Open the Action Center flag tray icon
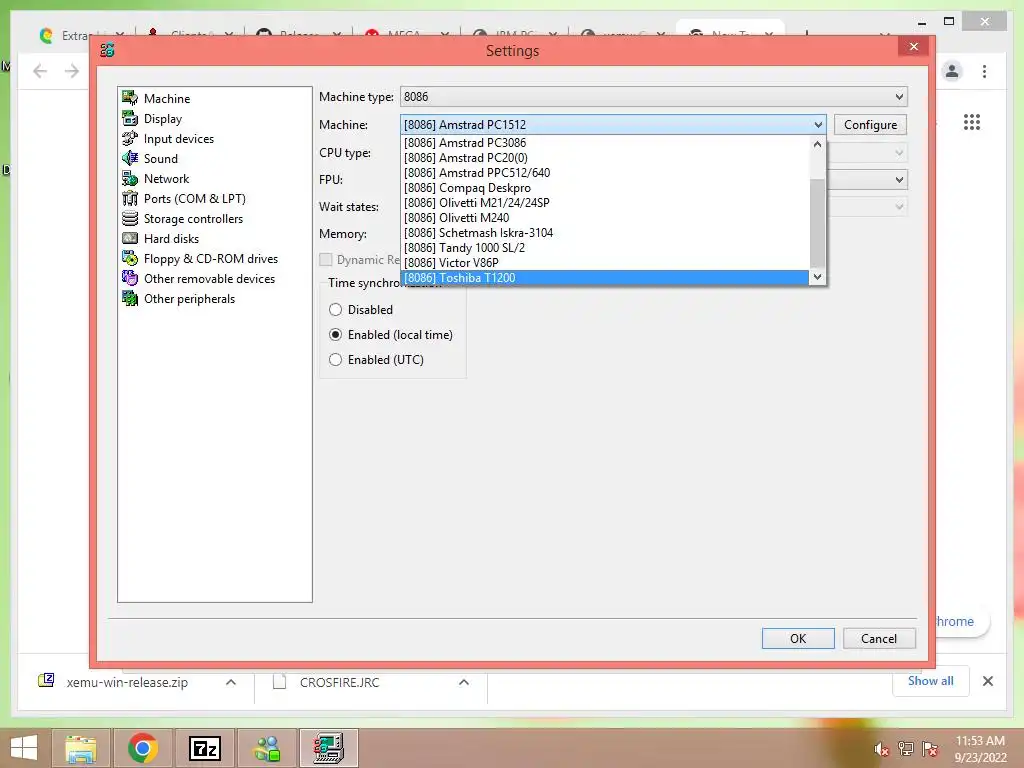 pos(930,749)
